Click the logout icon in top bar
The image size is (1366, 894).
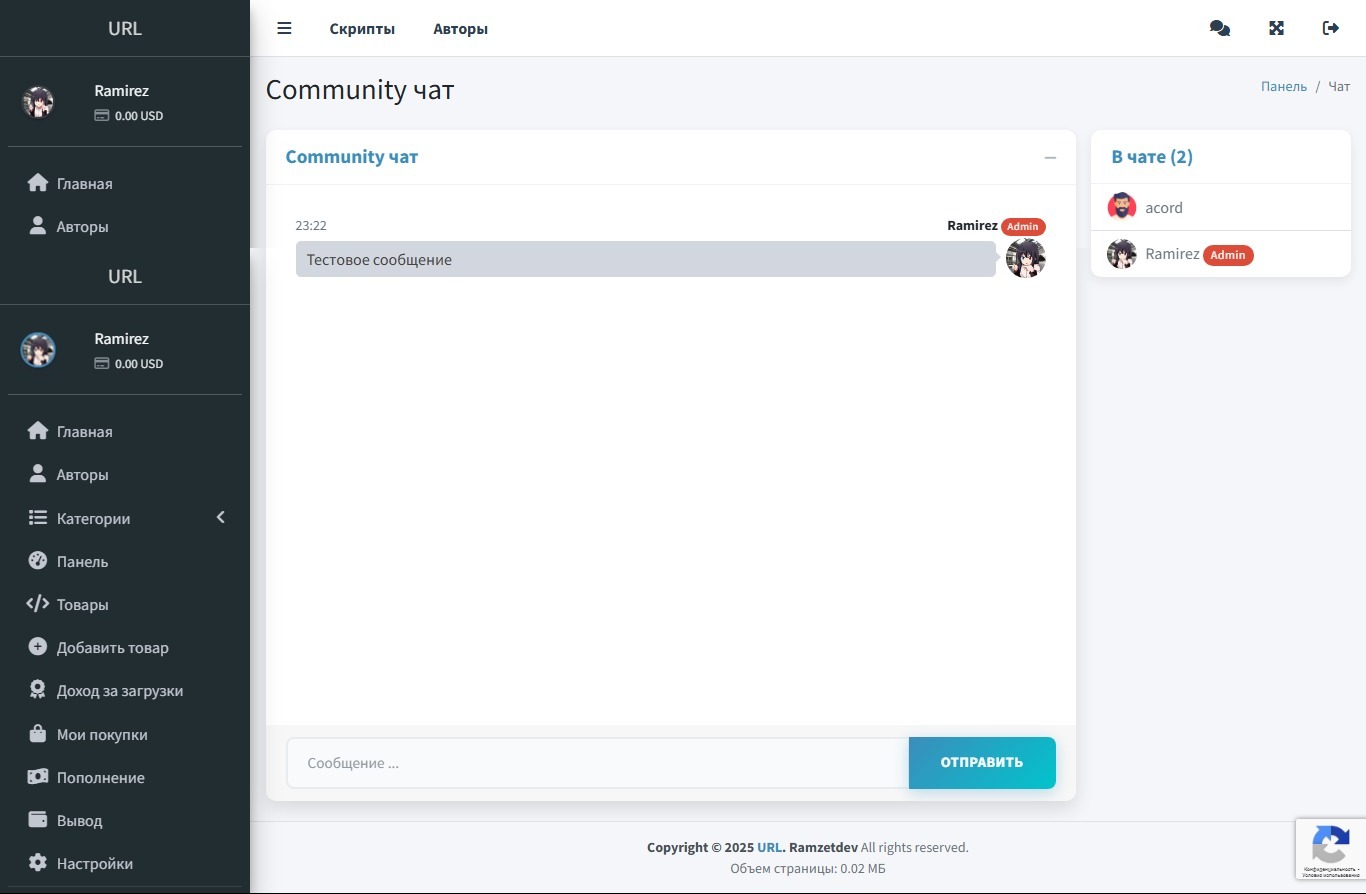click(x=1330, y=28)
